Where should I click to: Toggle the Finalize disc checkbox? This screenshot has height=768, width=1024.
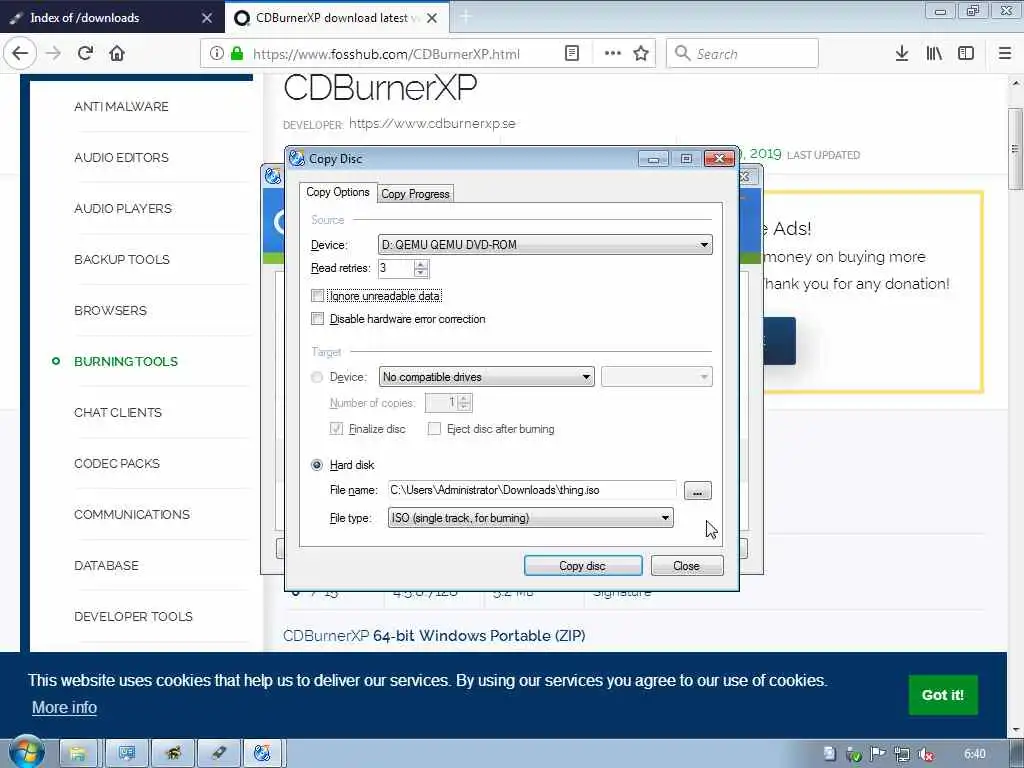(x=336, y=429)
